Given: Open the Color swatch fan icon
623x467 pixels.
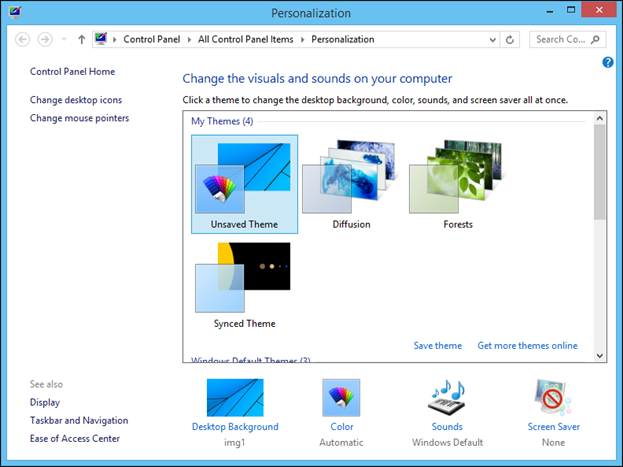Looking at the screenshot, I should click(341, 397).
